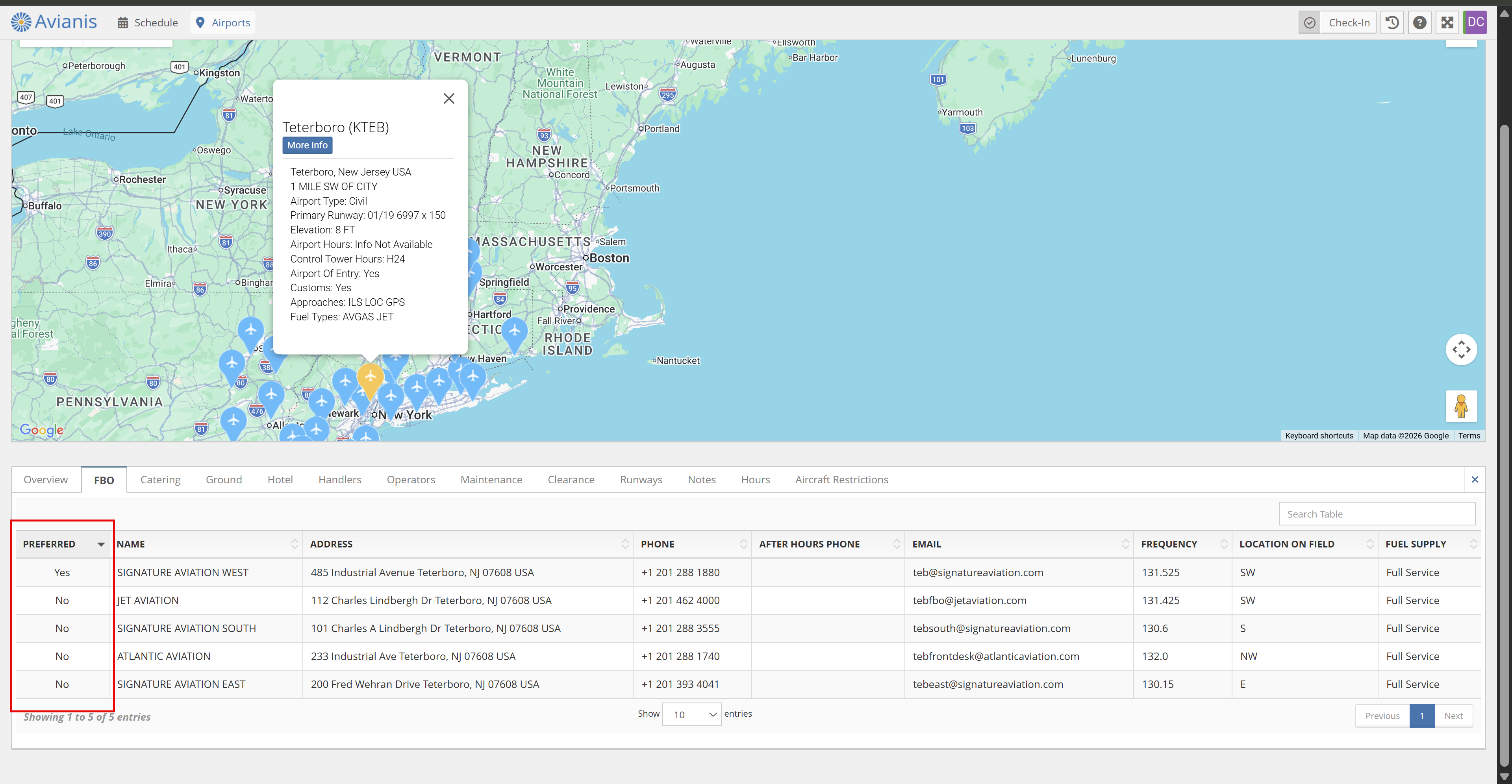Click the DC user avatar
This screenshot has height=784, width=1512.
1475,22
